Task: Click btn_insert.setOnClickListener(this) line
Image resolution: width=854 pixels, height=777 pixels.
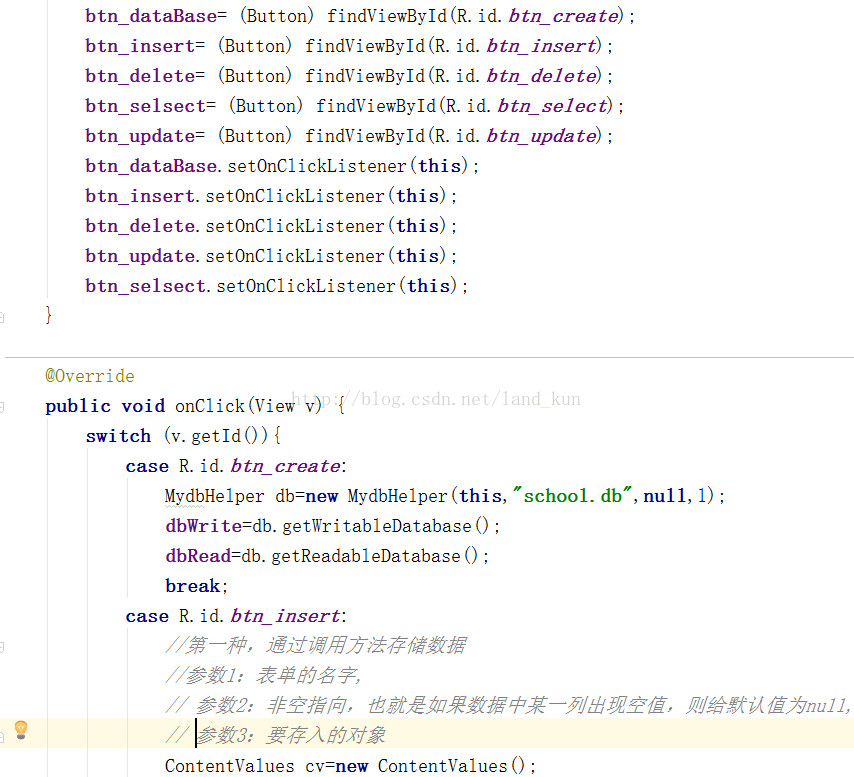Action: [271, 196]
